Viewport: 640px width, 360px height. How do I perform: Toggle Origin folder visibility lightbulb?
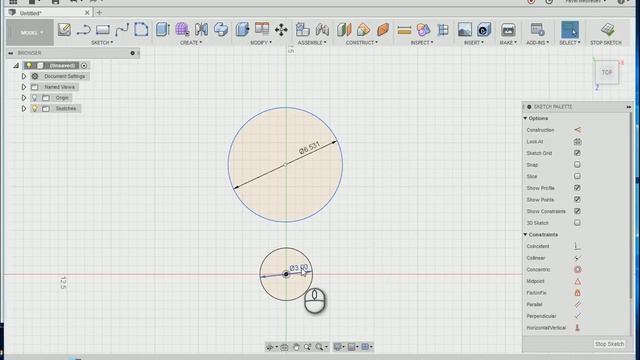(x=35, y=98)
